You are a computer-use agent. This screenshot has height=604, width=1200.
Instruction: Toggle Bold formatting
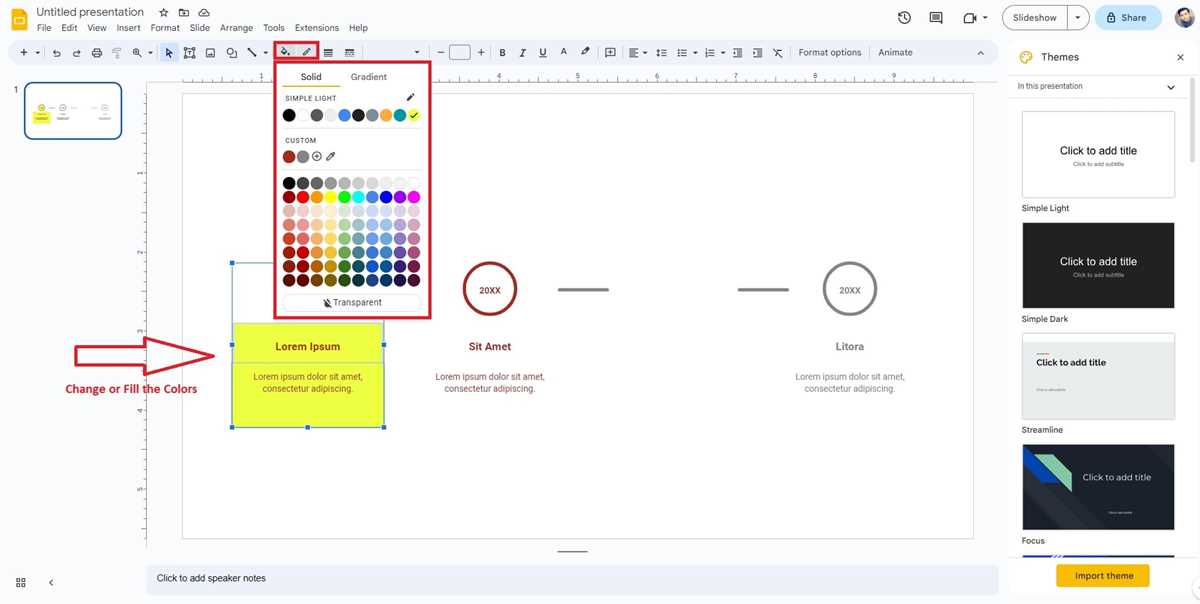click(x=503, y=53)
